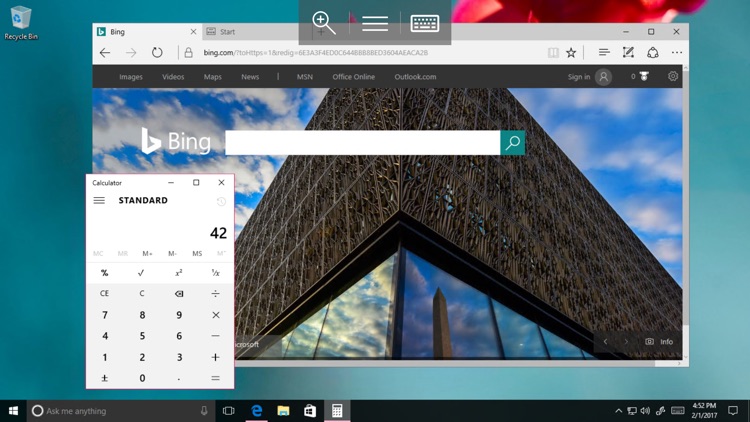Click digit 7 on Calculator
Image resolution: width=750 pixels, height=422 pixels.
click(105, 315)
